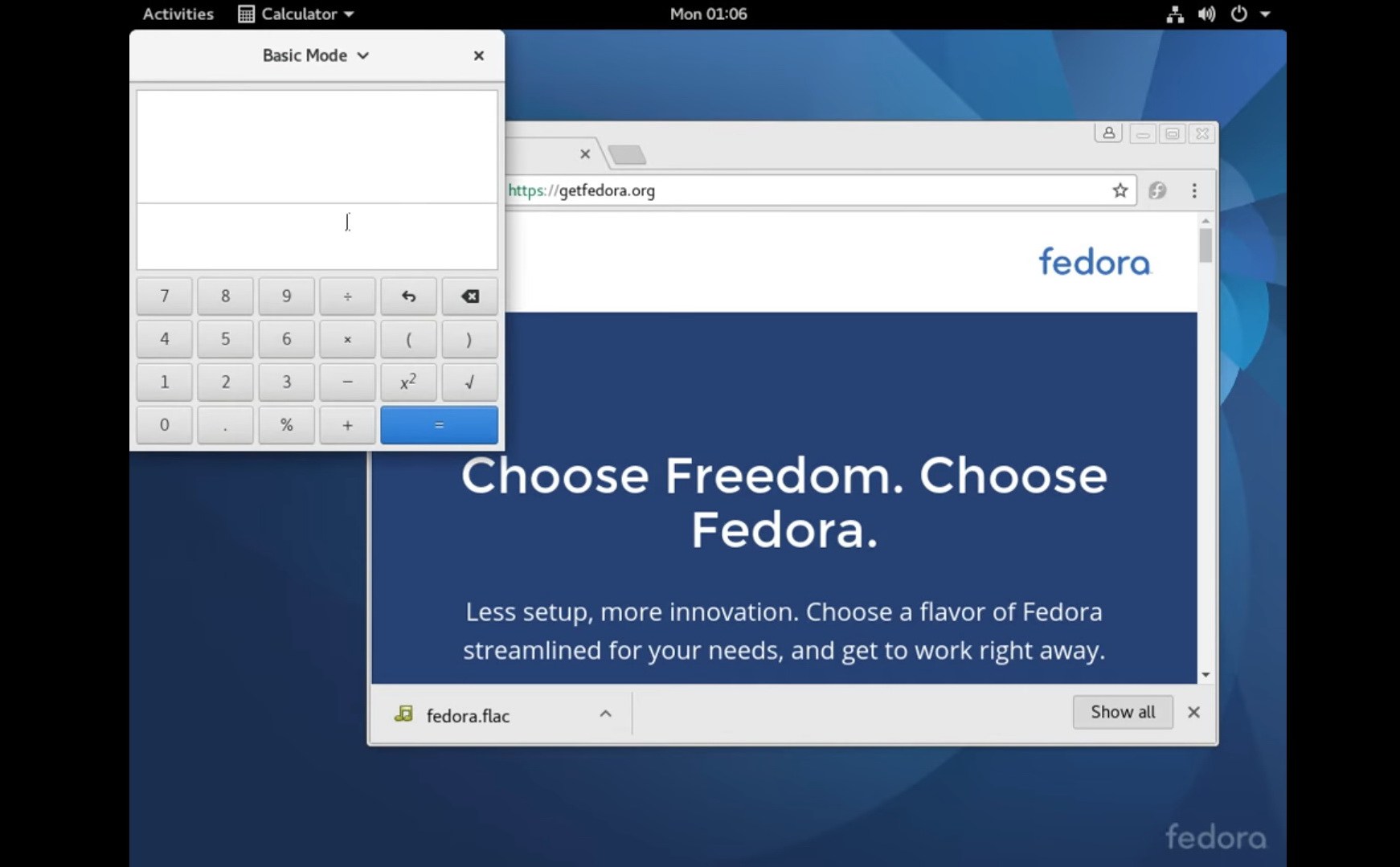Click the x squared button
This screenshot has height=867, width=1400.
[x=408, y=382]
